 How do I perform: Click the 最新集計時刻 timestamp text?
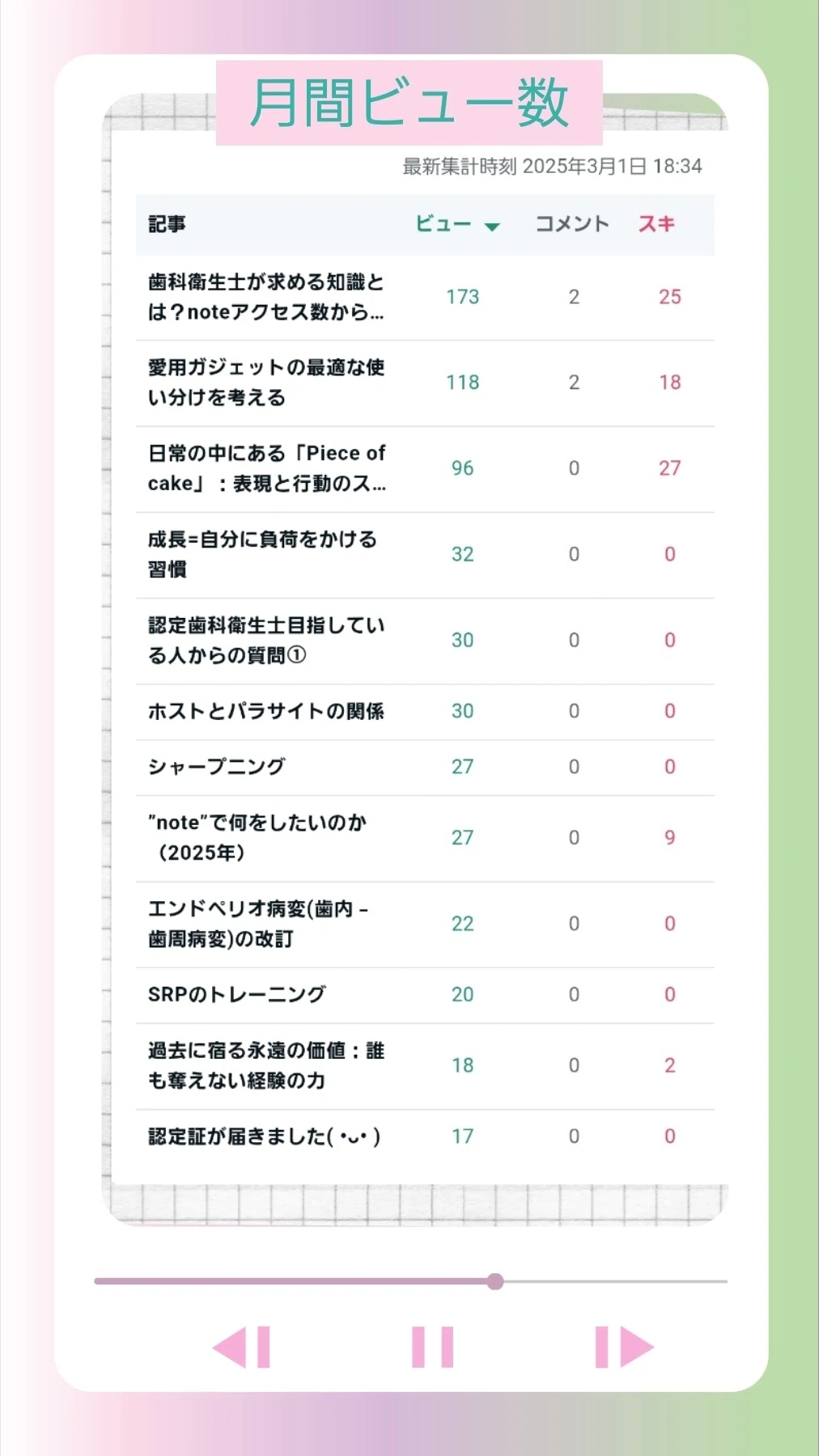(x=553, y=167)
